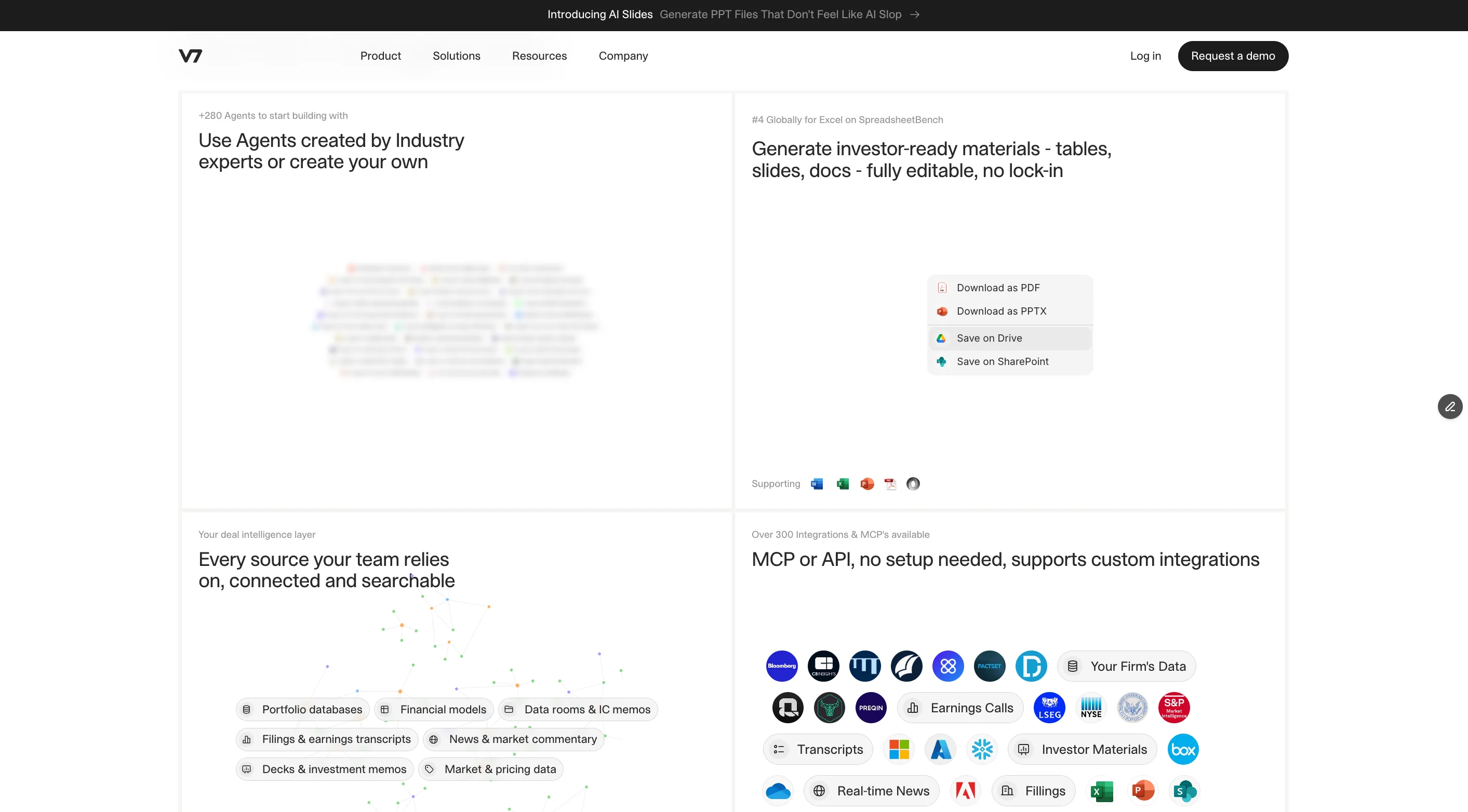Click the floating pencil edit button
The height and width of the screenshot is (812, 1468).
click(1450, 407)
